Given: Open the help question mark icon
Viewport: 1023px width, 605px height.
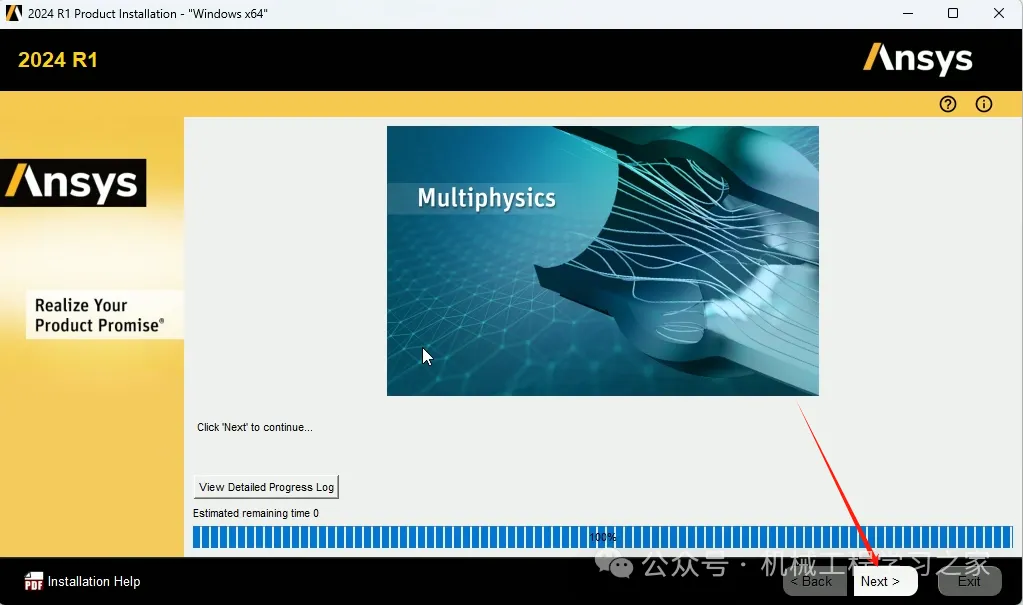Looking at the screenshot, I should (x=947, y=104).
